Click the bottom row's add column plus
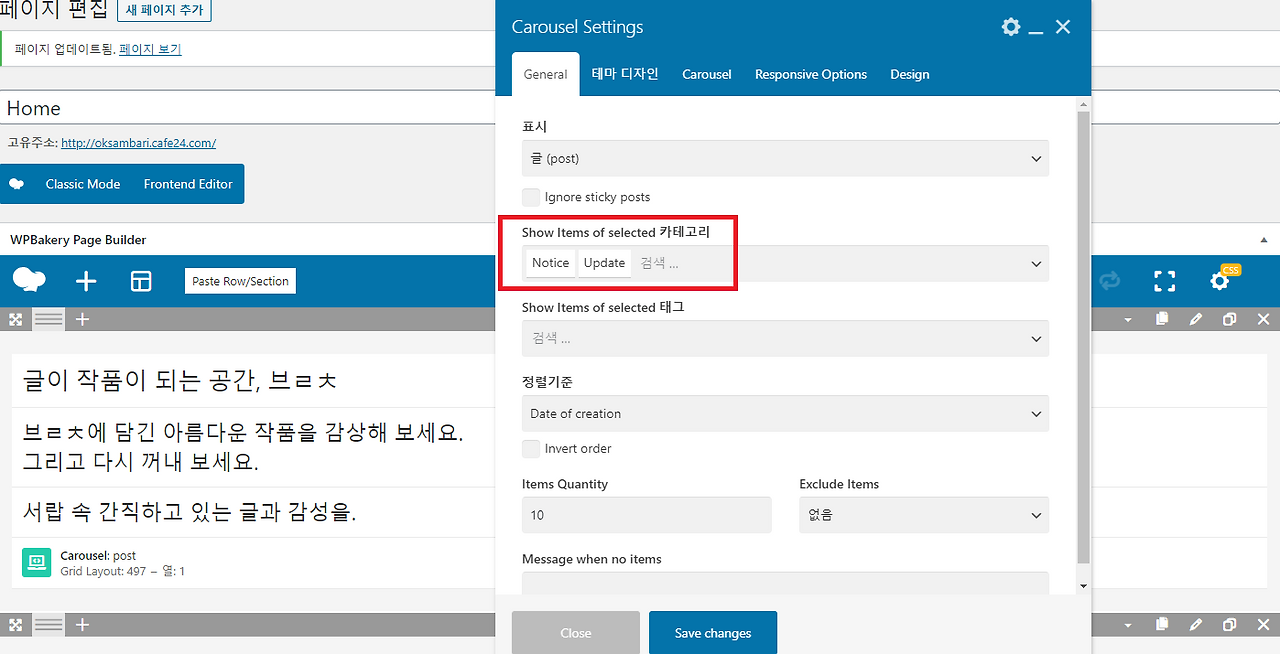 click(x=83, y=625)
